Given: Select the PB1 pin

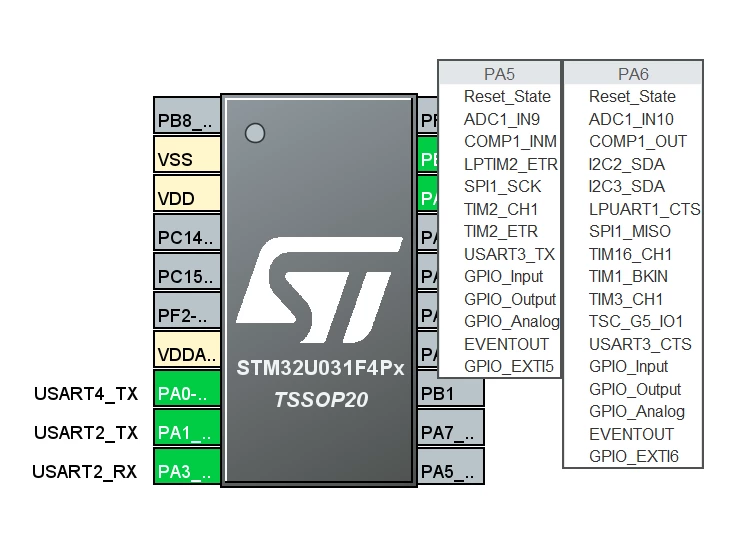Looking at the screenshot, I should click(x=451, y=391).
